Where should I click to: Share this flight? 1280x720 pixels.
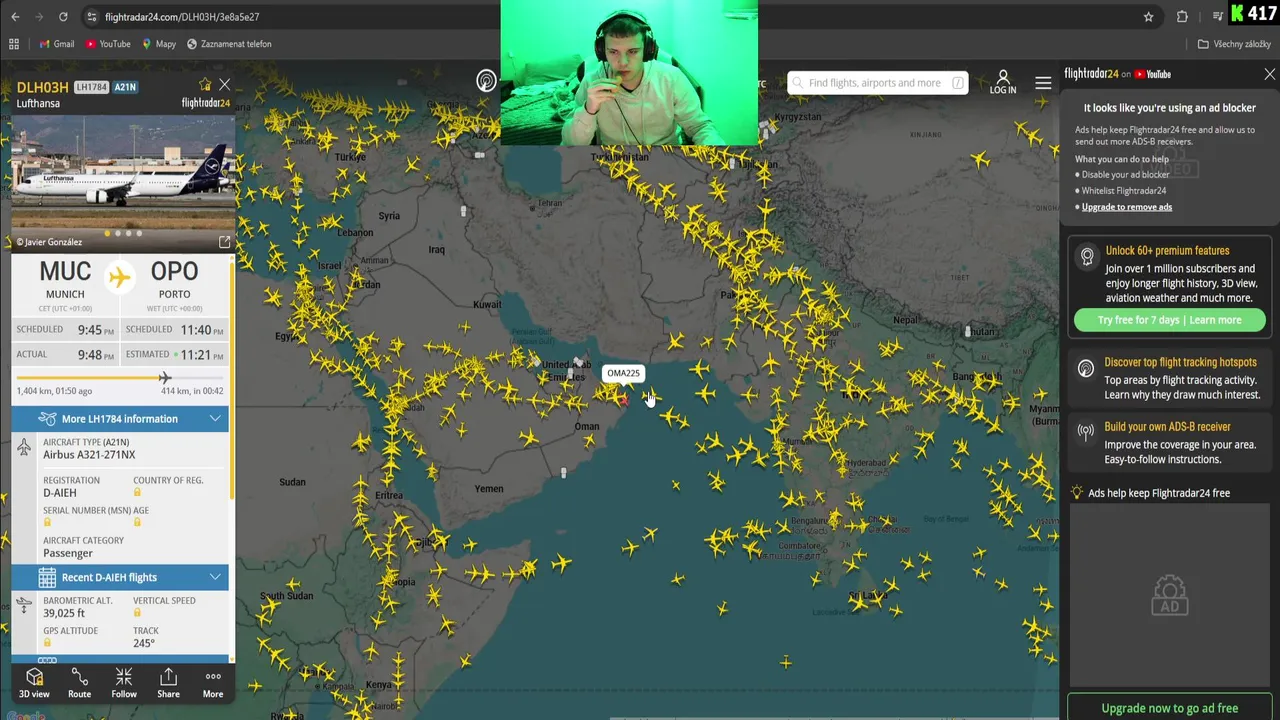click(x=168, y=684)
